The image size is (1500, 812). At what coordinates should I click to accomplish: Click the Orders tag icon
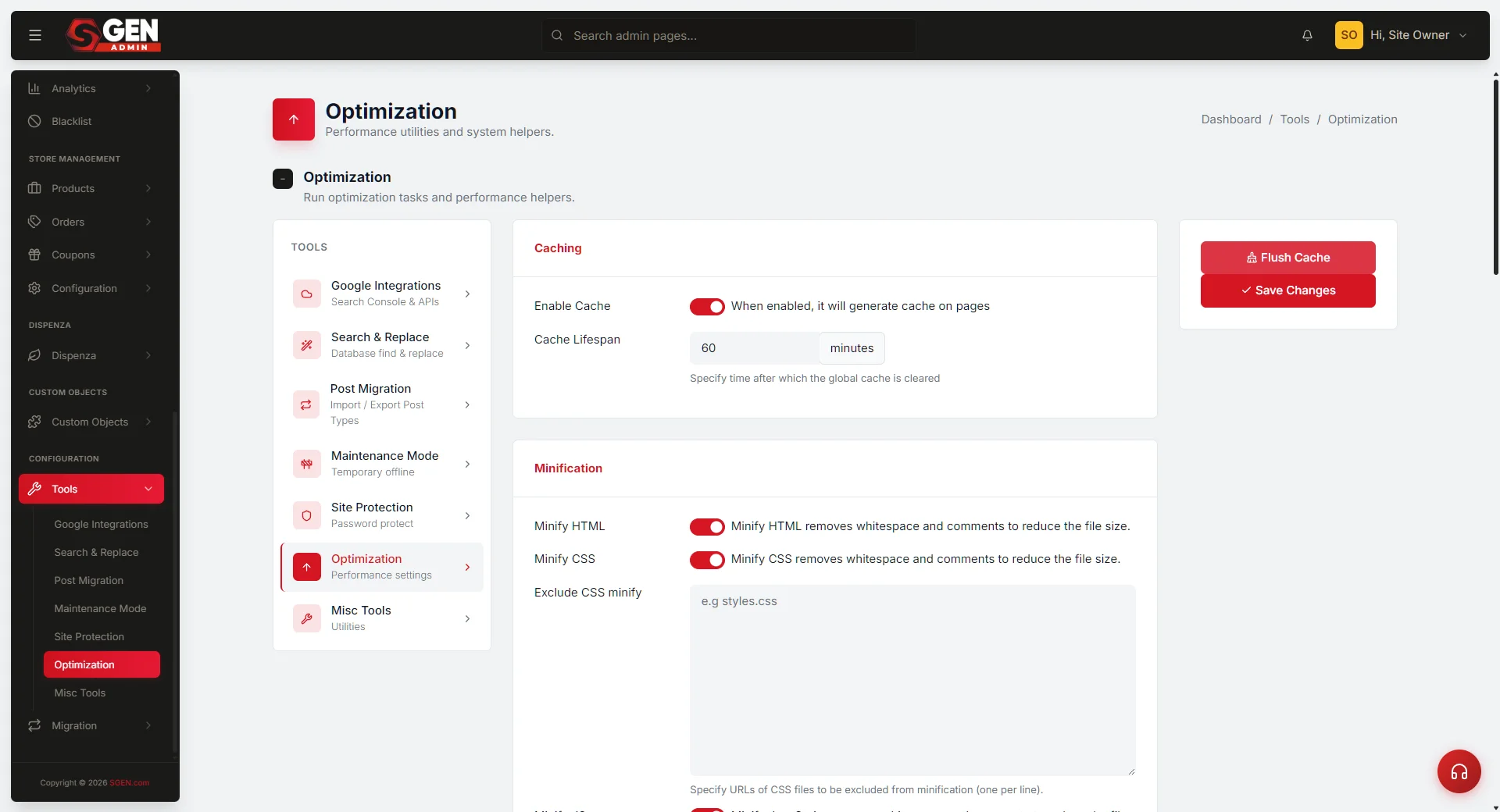34,222
